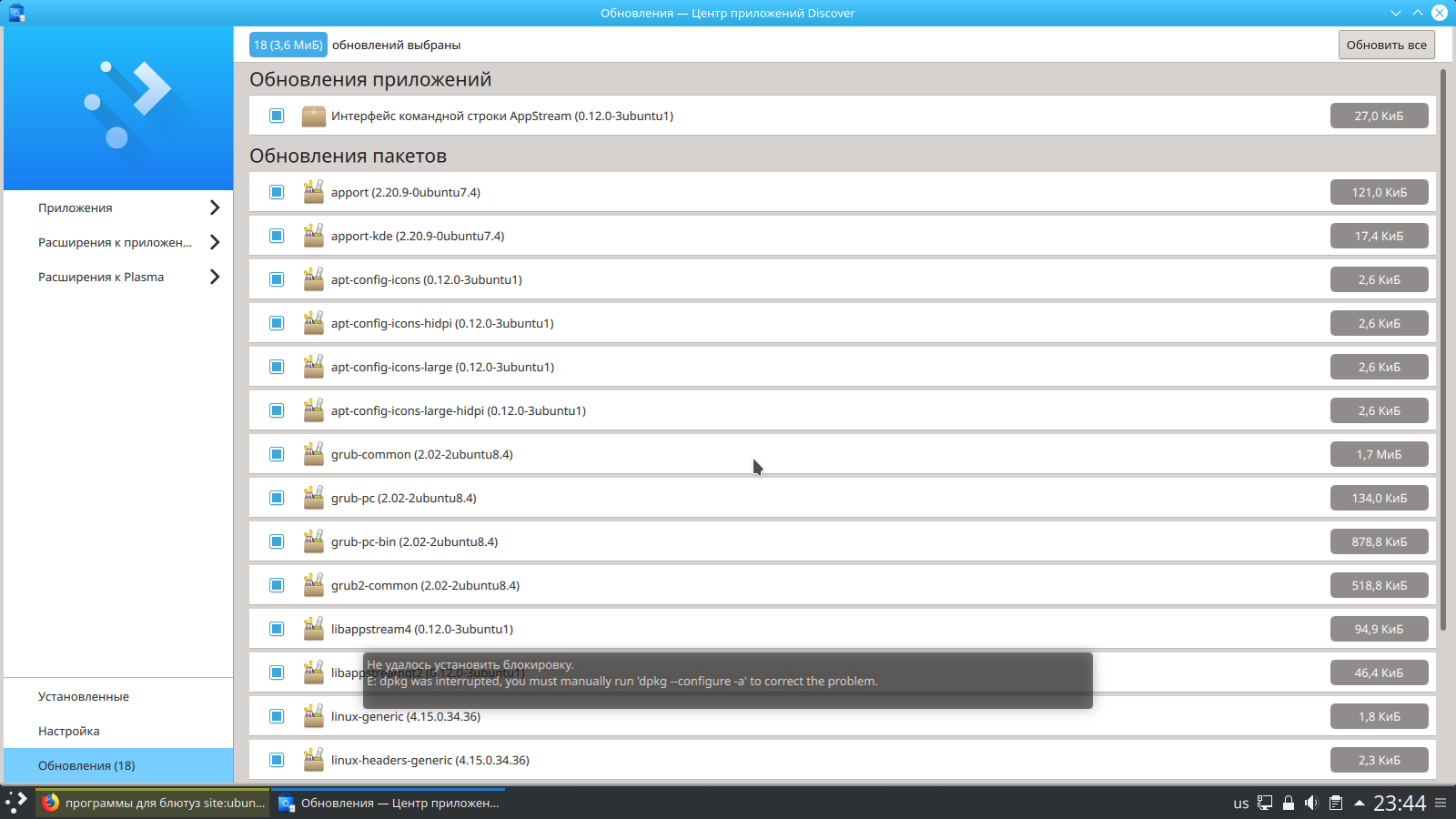The image size is (1456, 819).
Task: Click the 121,0 КиБ size button
Action: (1380, 192)
